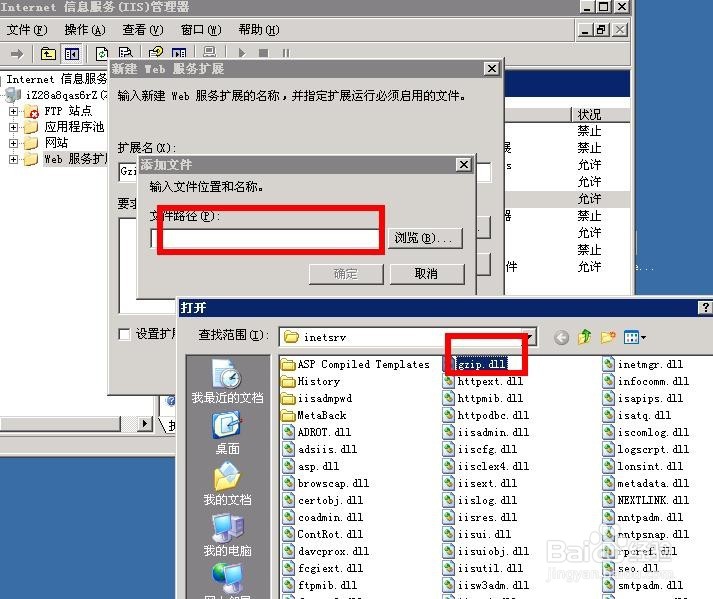Select the httpext.dll file

(483, 381)
